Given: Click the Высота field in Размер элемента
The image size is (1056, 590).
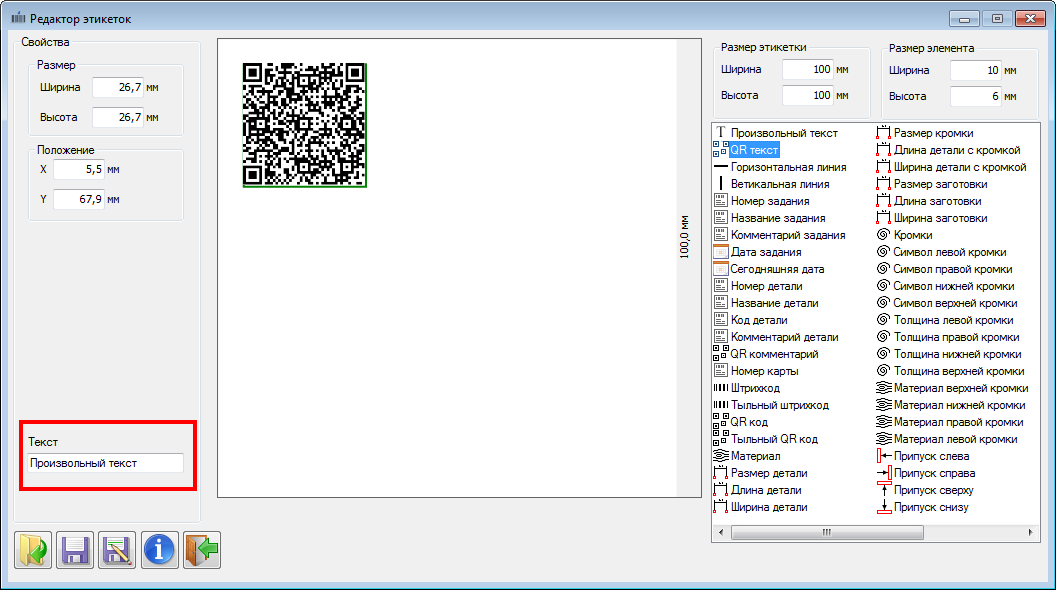Looking at the screenshot, I should pyautogui.click(x=976, y=96).
